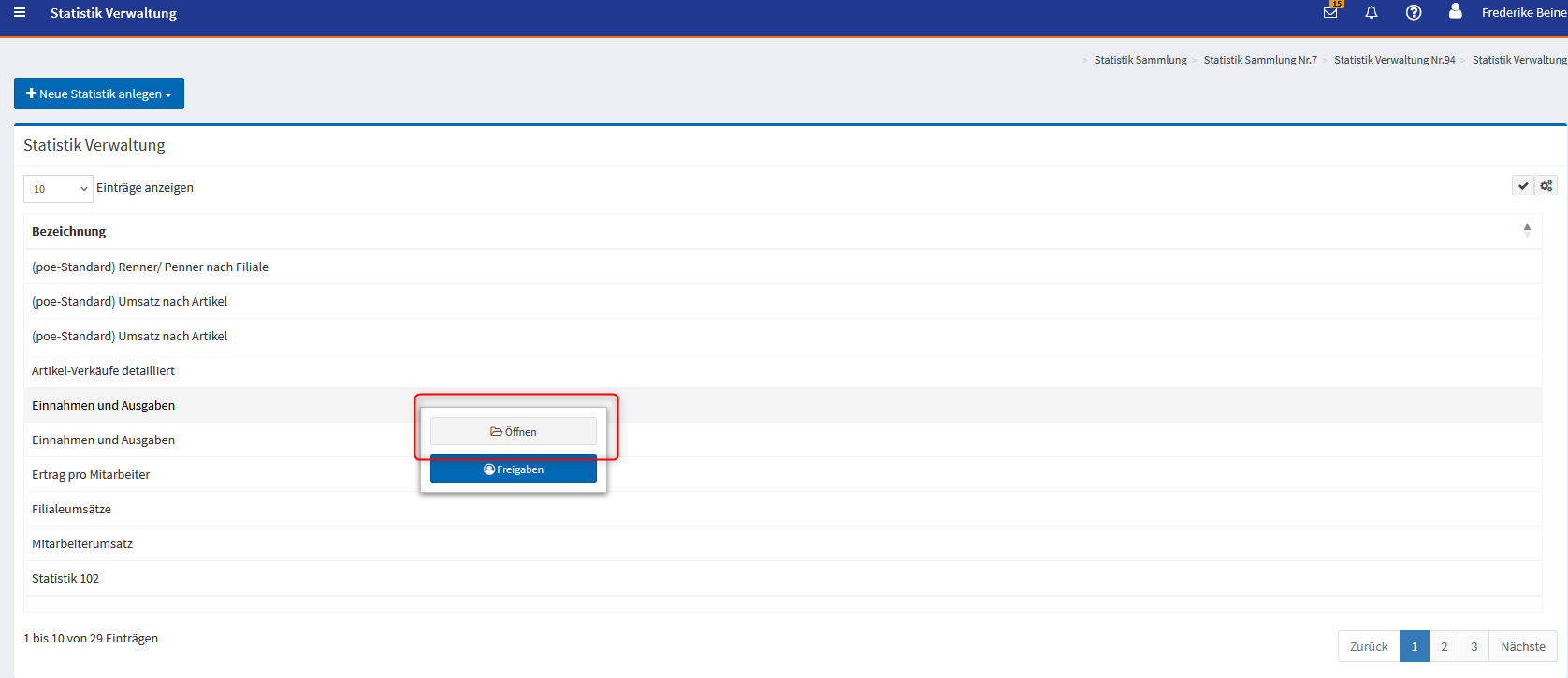Open help using the question mark icon
This screenshot has height=678, width=1568.
[x=1414, y=13]
